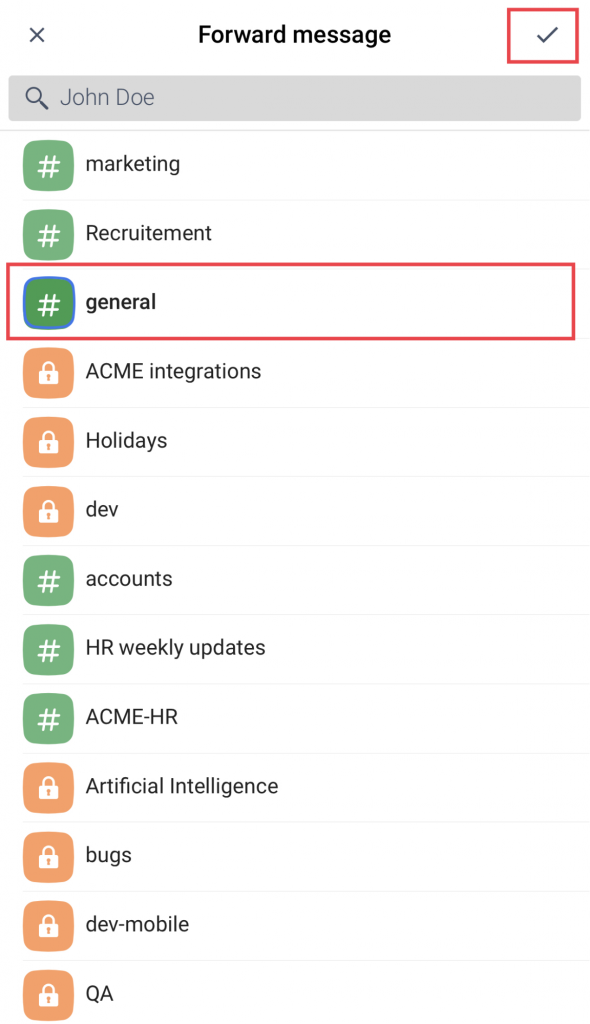Click the hash icon beside HR weekly updates
Image resolution: width=590 pixels, height=1024 pixels.
tap(47, 648)
